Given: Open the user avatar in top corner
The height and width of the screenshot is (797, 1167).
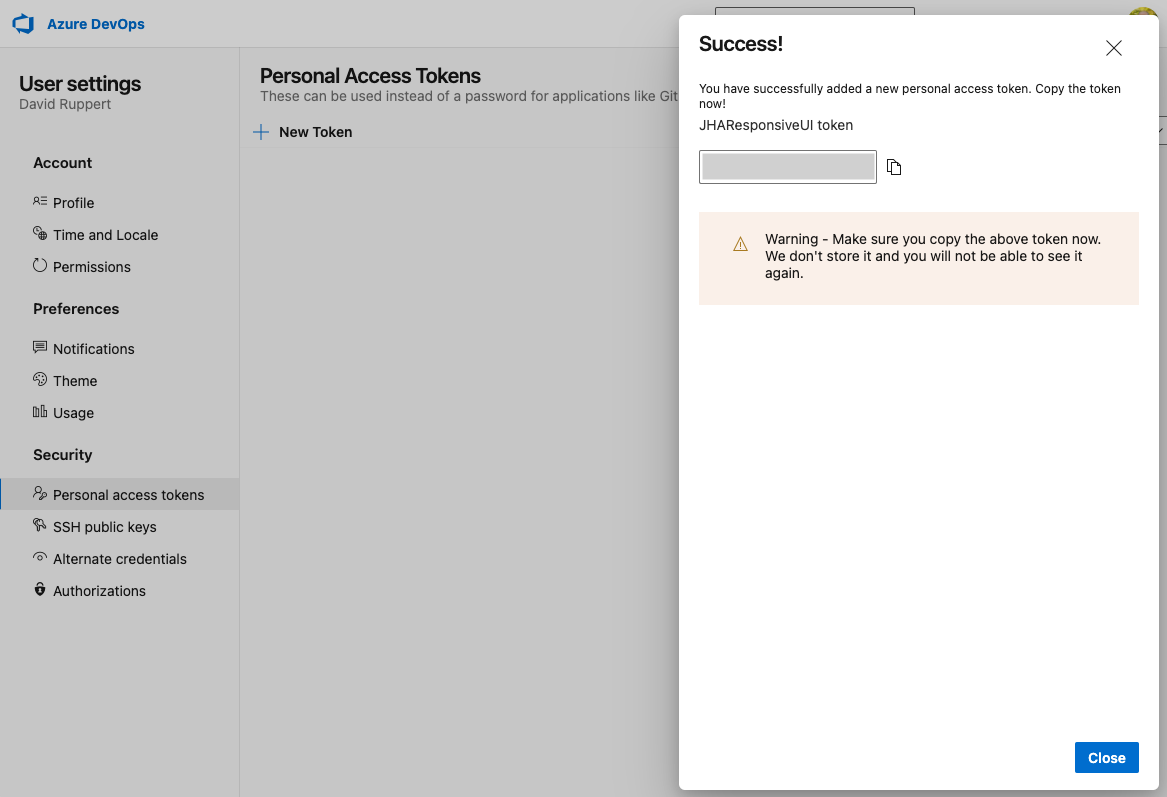Looking at the screenshot, I should tap(1143, 14).
